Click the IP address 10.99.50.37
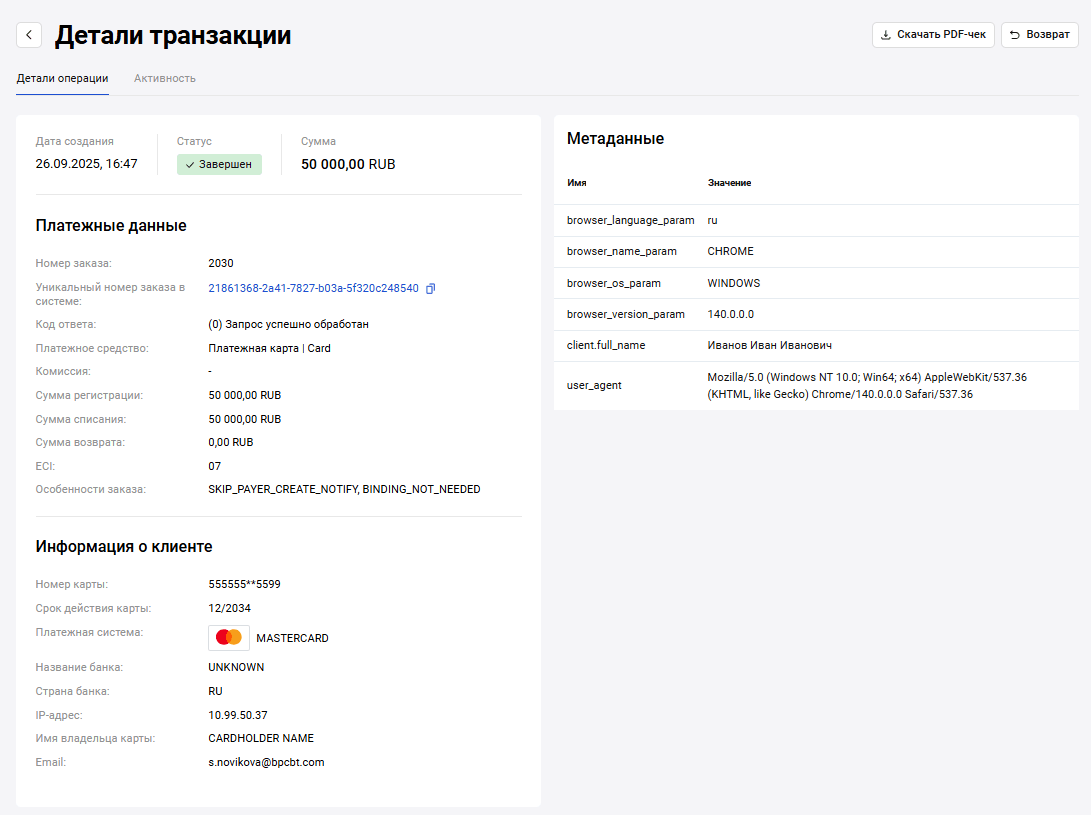This screenshot has height=815, width=1091. pos(238,715)
